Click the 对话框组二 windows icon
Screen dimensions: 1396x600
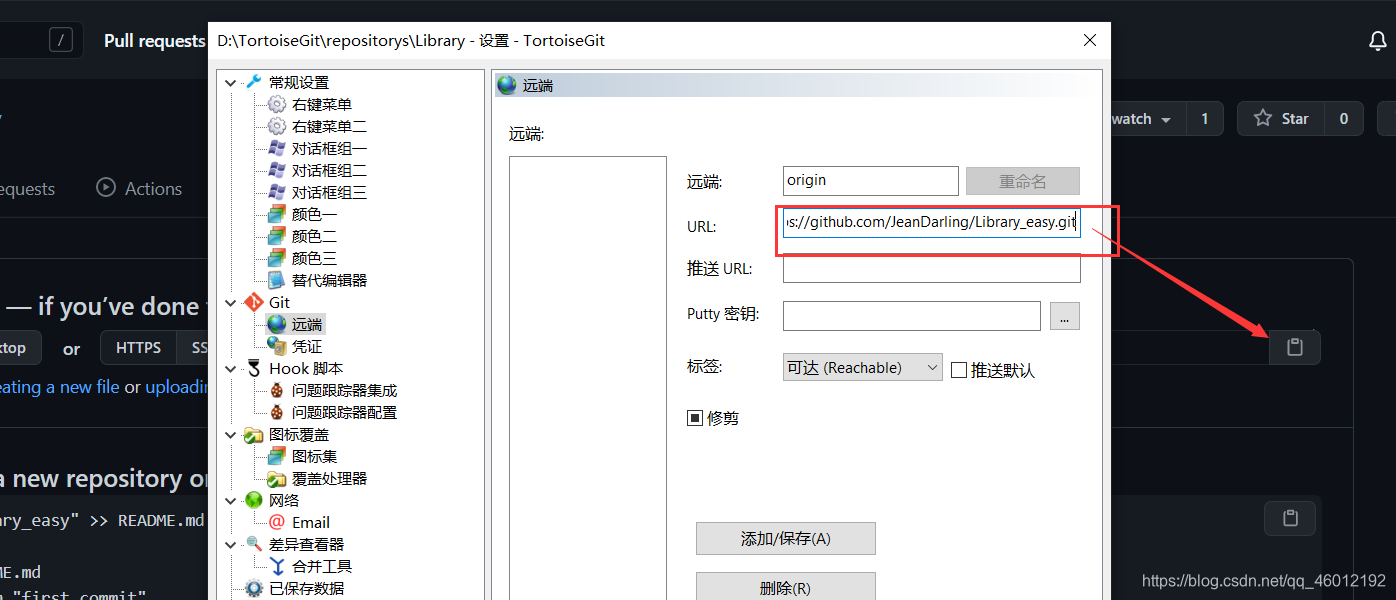pos(276,170)
